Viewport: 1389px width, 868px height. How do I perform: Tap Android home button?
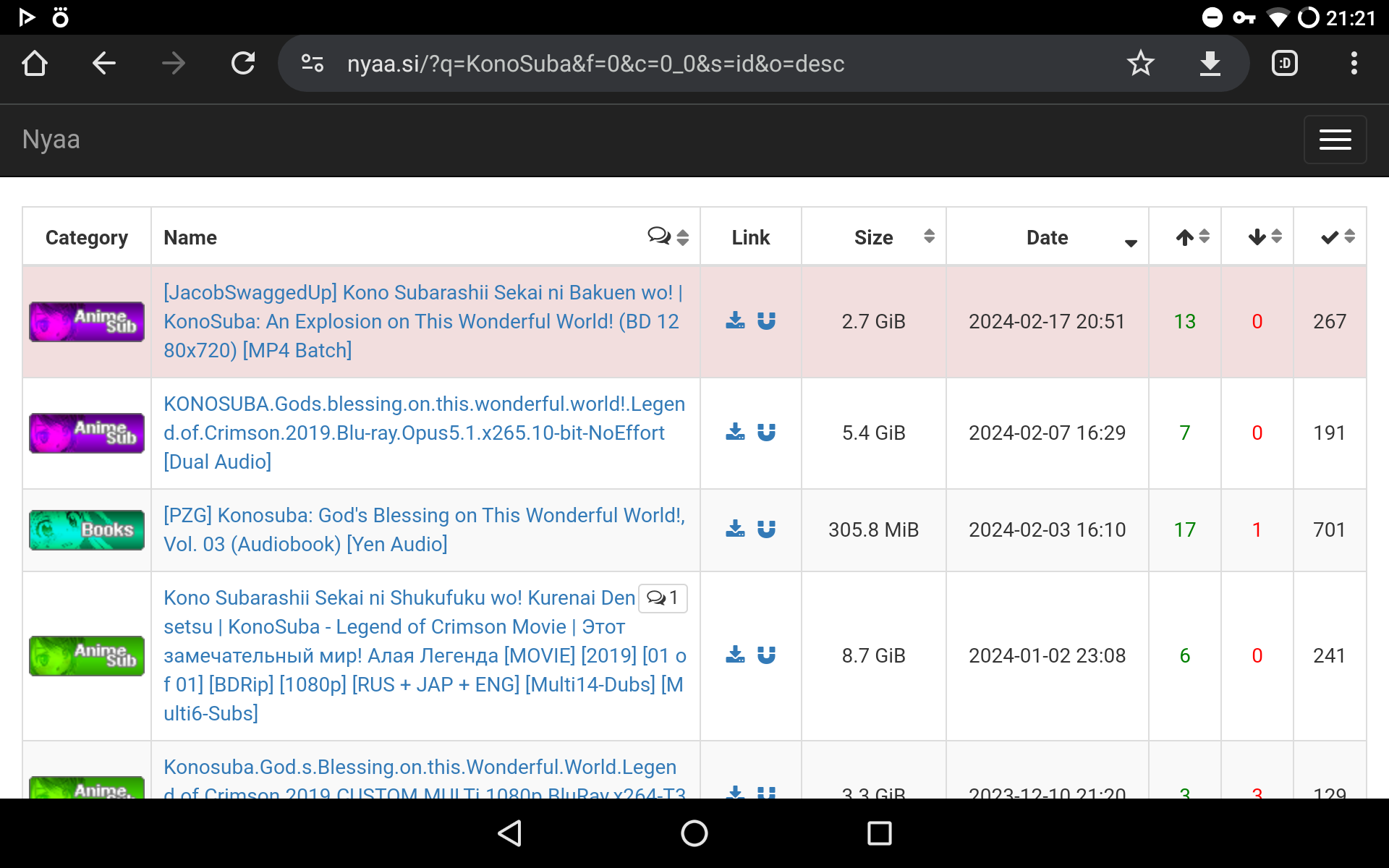[694, 833]
